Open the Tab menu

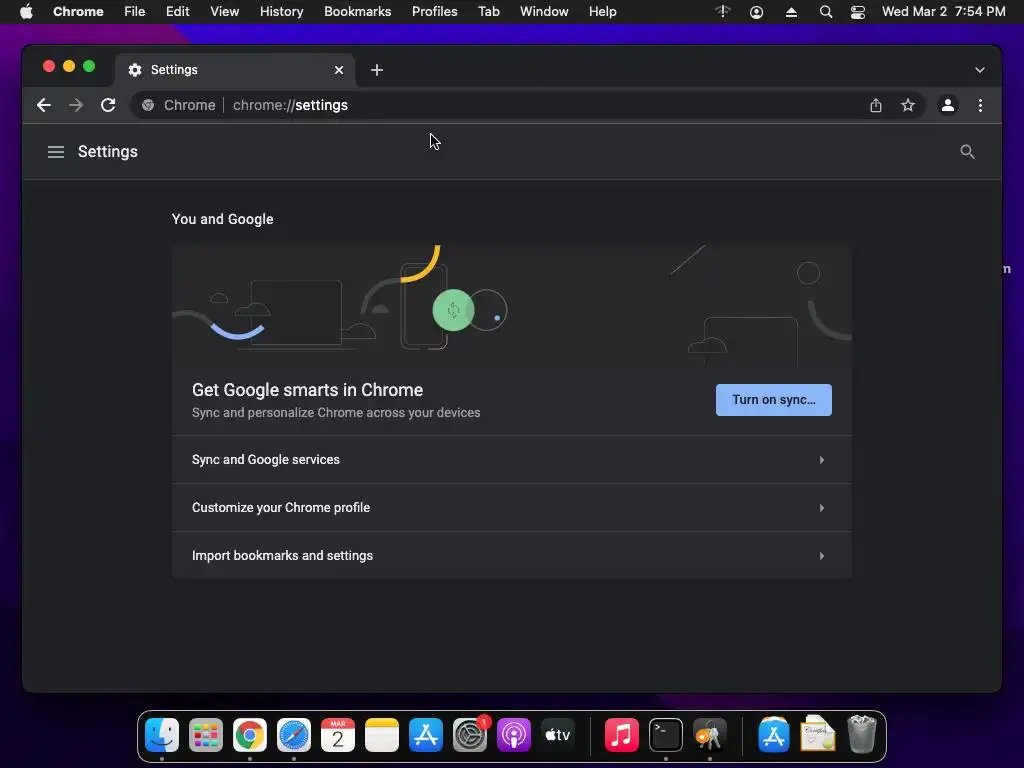click(488, 12)
